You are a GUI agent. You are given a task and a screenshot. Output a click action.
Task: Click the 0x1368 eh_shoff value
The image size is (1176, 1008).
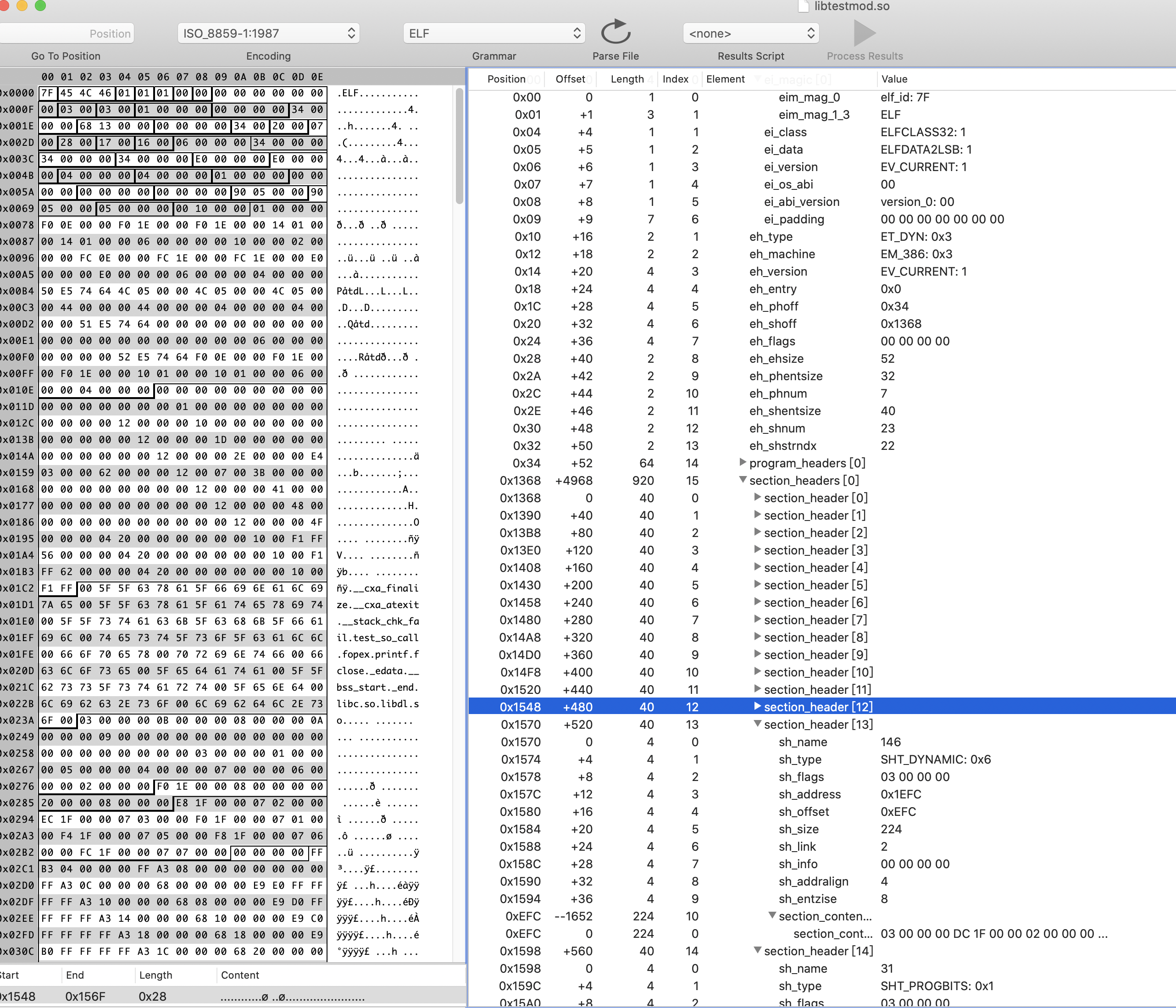[901, 323]
